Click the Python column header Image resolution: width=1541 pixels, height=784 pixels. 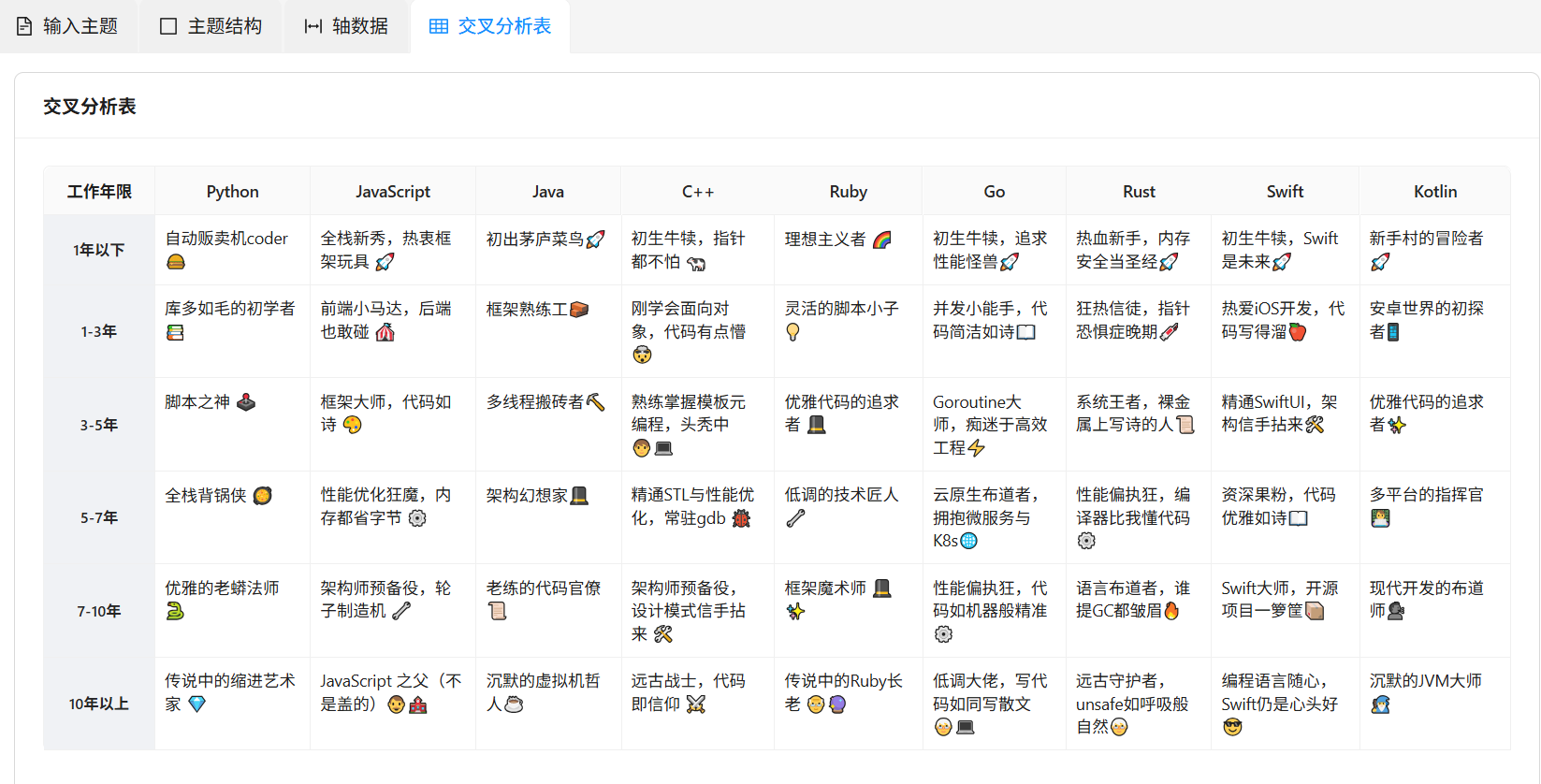pyautogui.click(x=232, y=192)
